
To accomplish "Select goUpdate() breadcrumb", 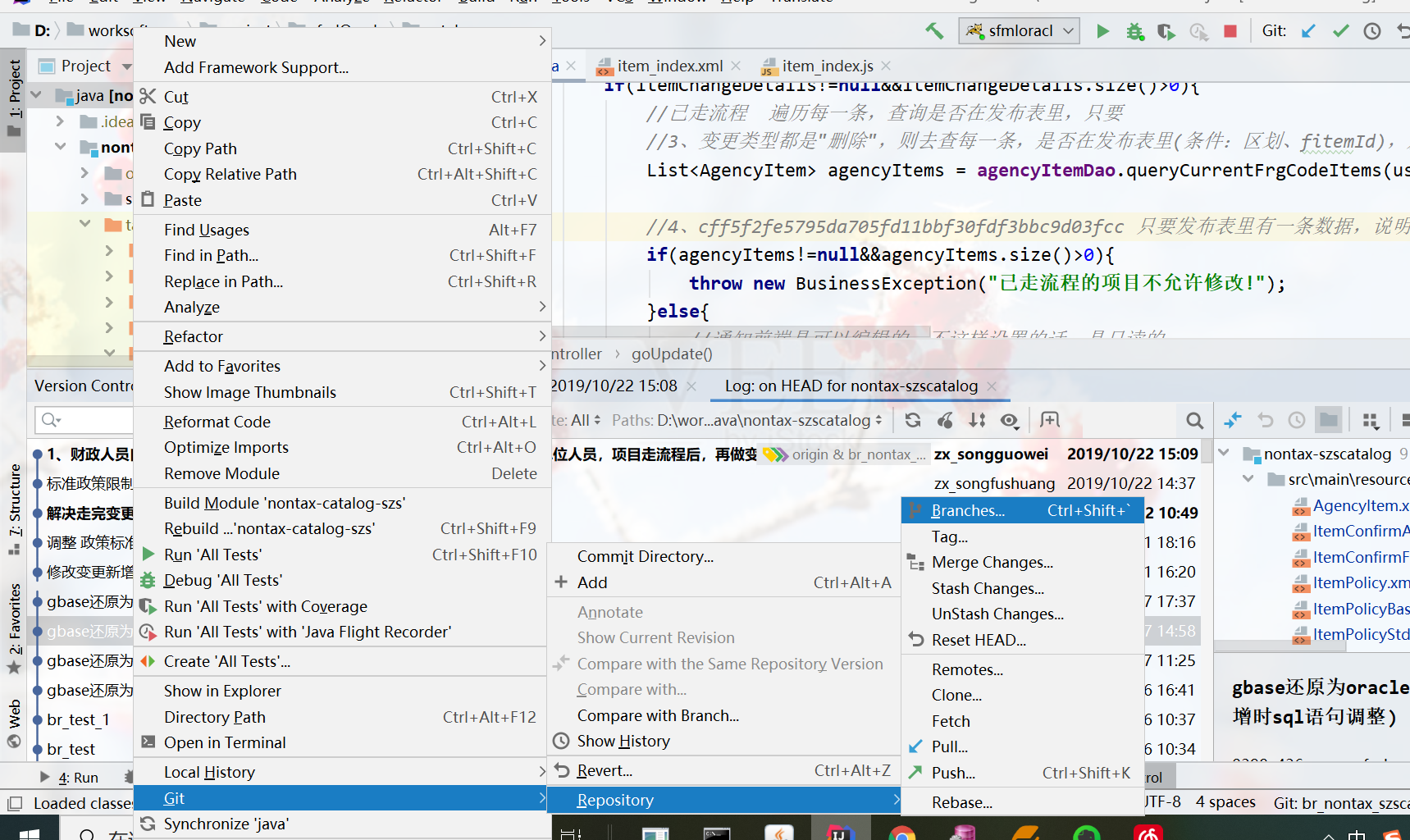I will coord(672,354).
